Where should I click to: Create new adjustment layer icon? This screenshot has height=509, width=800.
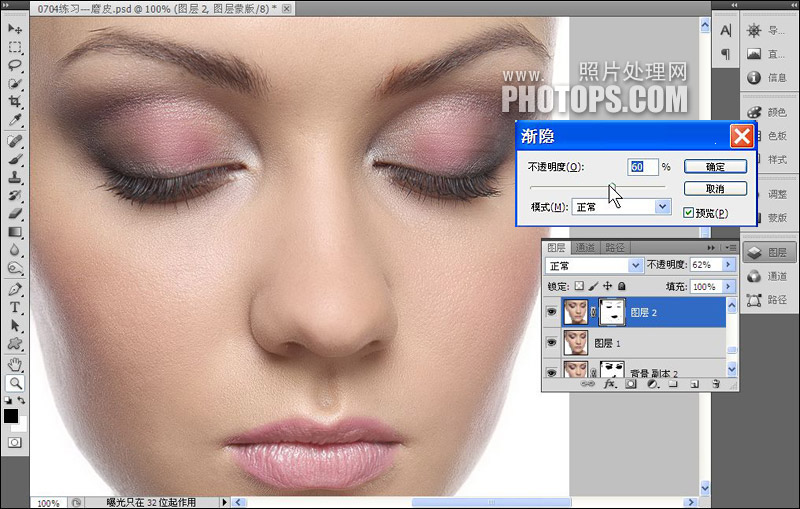point(653,384)
